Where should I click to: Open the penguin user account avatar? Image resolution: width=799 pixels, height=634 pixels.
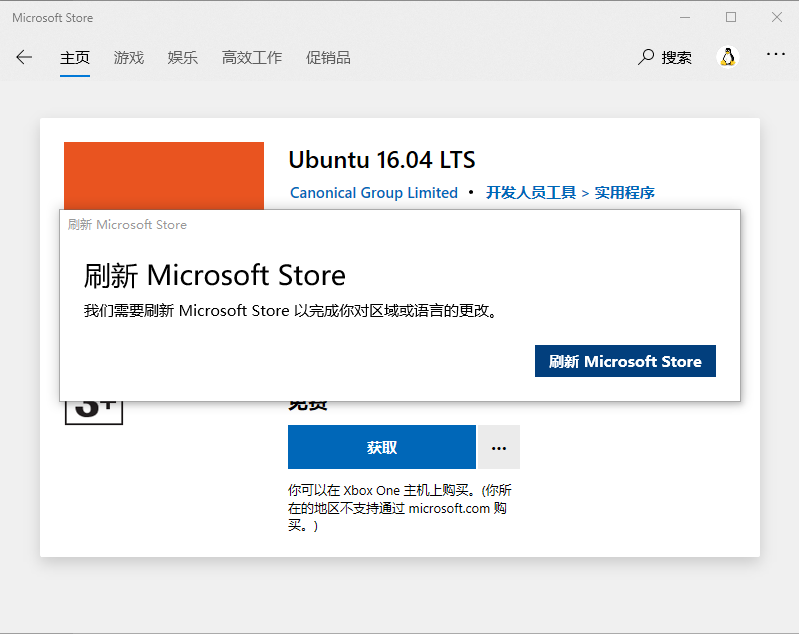[728, 57]
